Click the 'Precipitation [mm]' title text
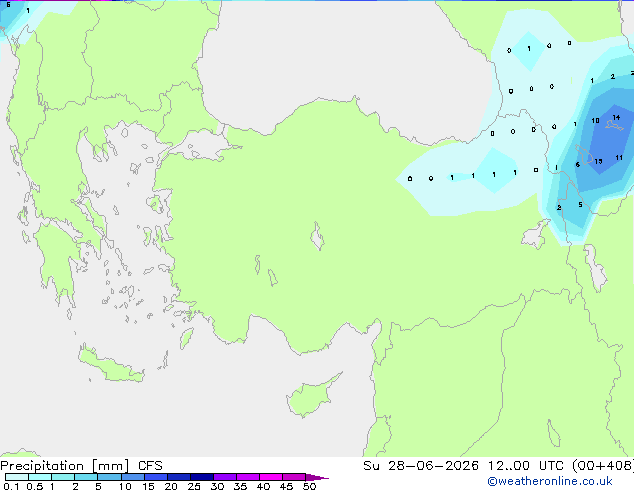Screen dimensions: 634x490 [x=65, y=466]
